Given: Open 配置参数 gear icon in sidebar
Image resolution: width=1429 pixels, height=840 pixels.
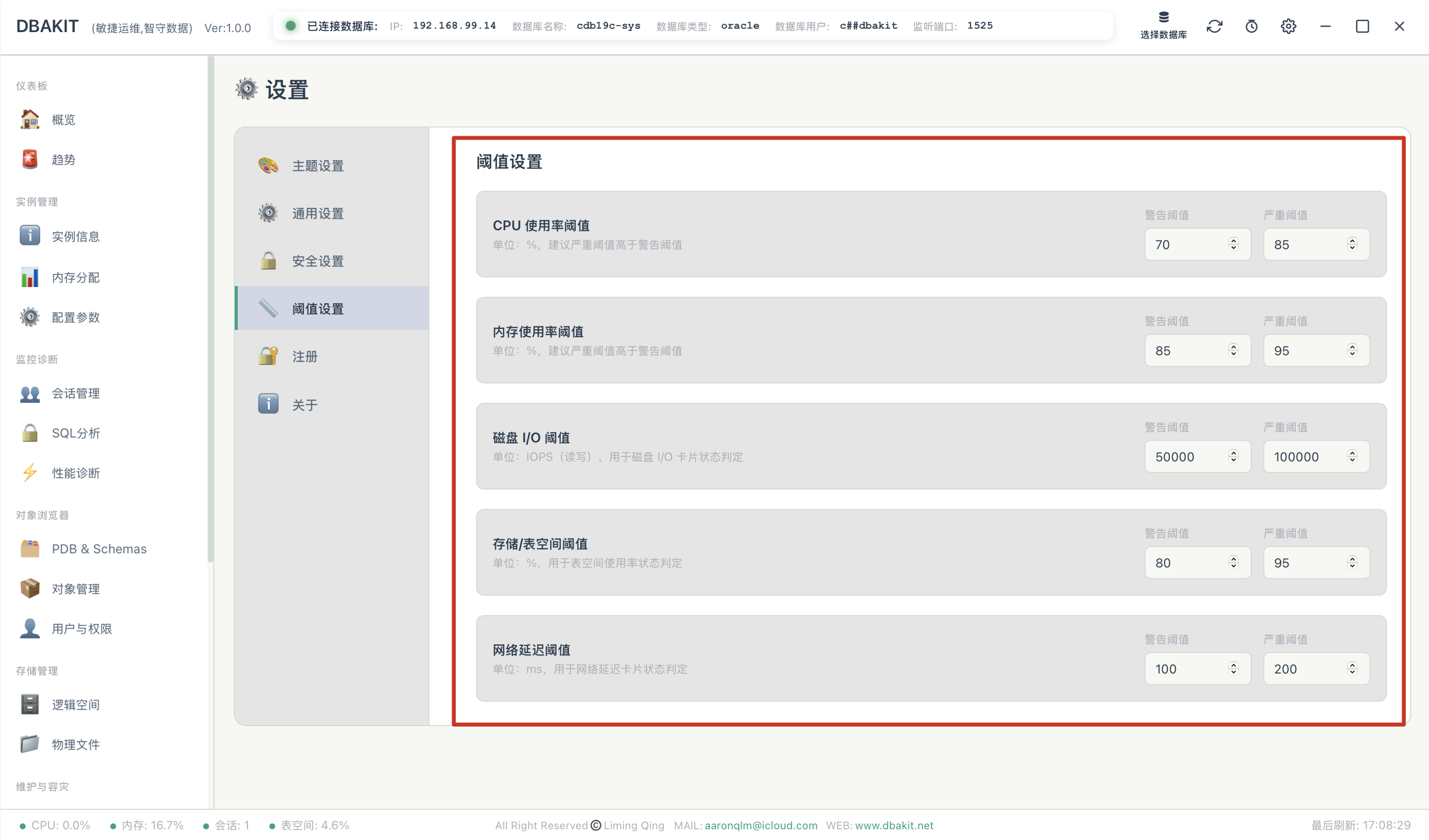Looking at the screenshot, I should (x=30, y=317).
